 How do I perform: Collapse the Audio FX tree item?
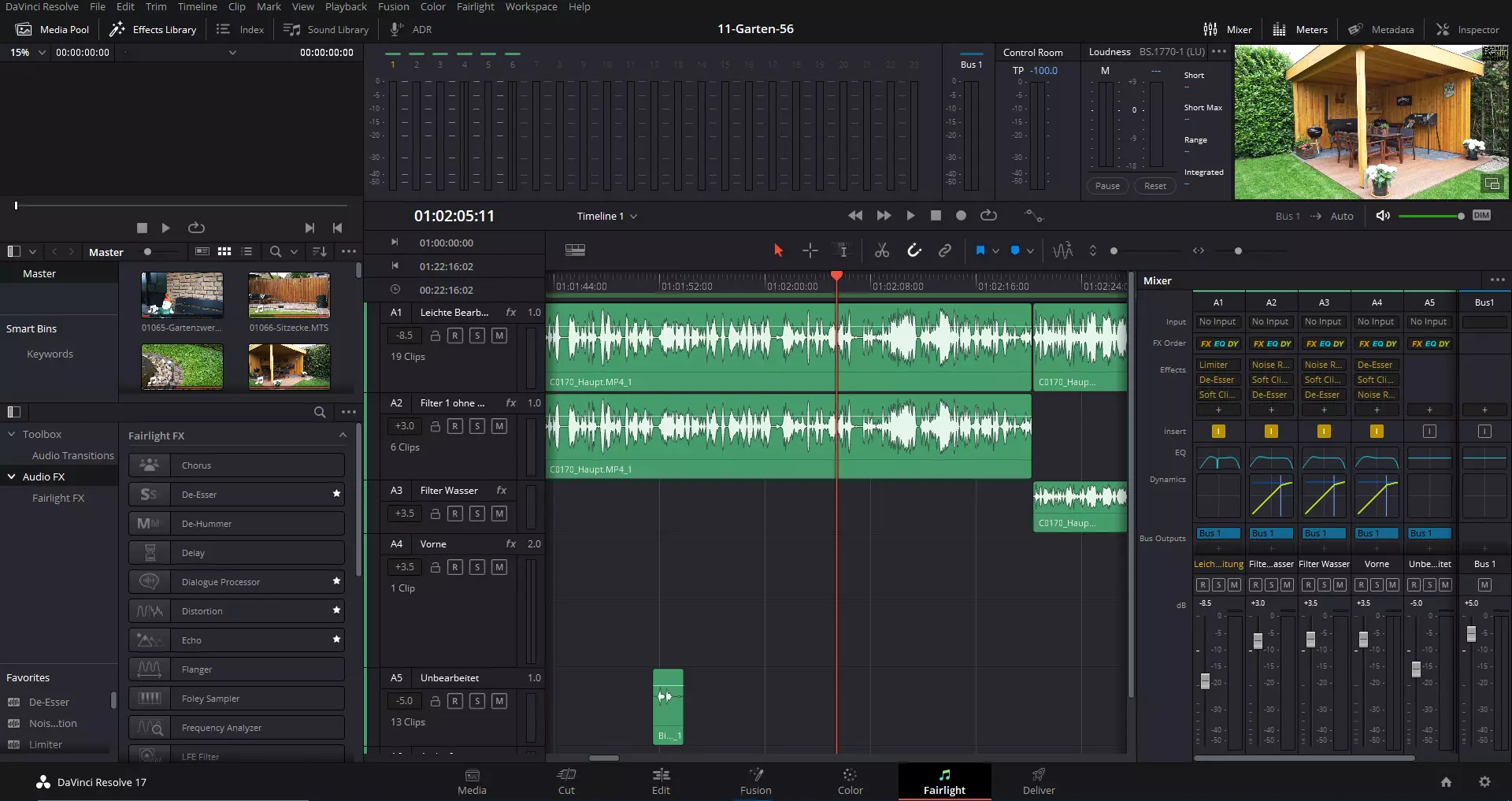(x=12, y=477)
